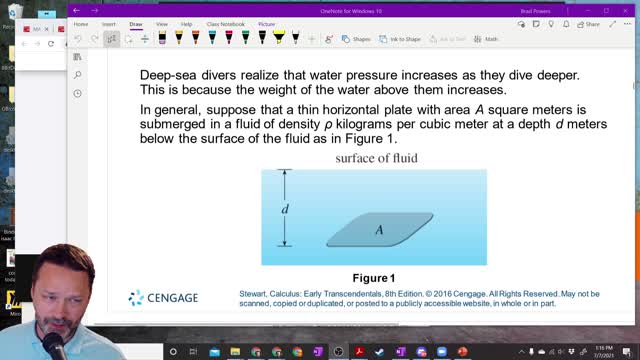Click the Ink to Shape button
This screenshot has height=360, width=640.
pyautogui.click(x=400, y=39)
